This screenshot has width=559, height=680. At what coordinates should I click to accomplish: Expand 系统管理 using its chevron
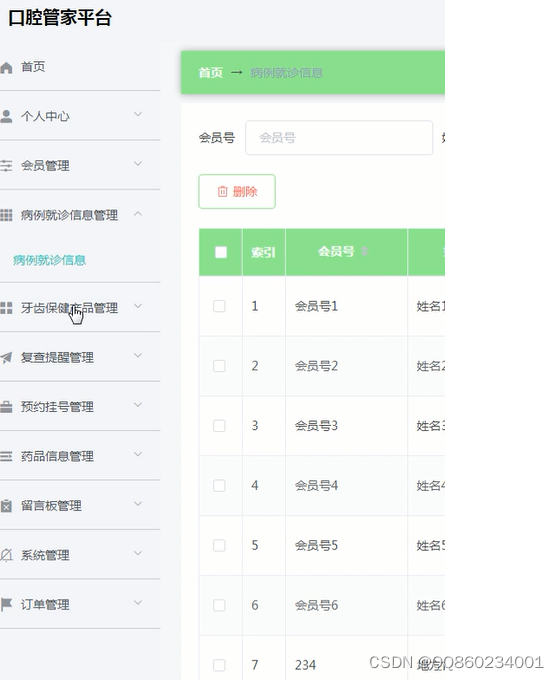point(138,553)
